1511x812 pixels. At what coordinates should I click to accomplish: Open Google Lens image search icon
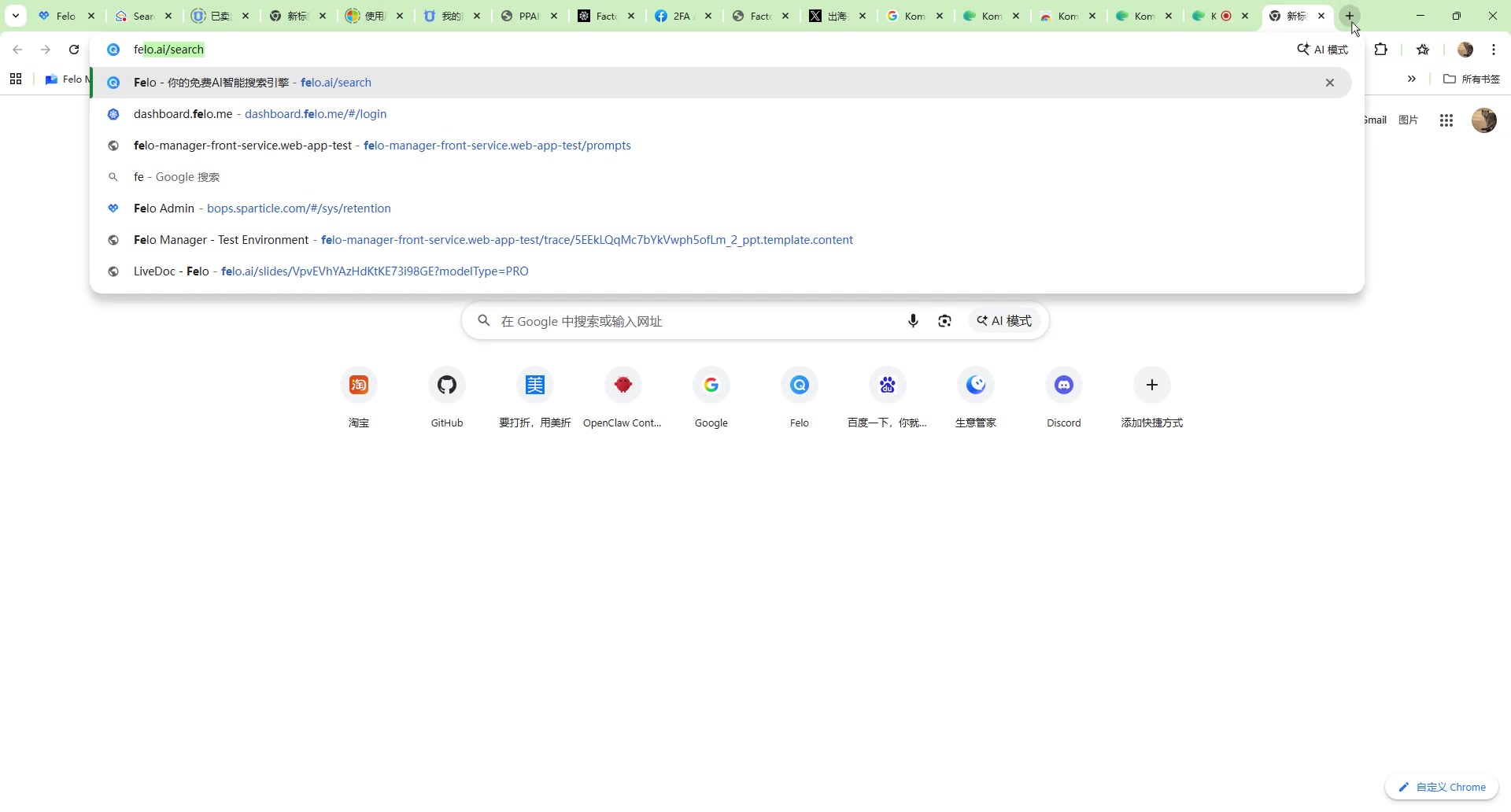pos(944,321)
